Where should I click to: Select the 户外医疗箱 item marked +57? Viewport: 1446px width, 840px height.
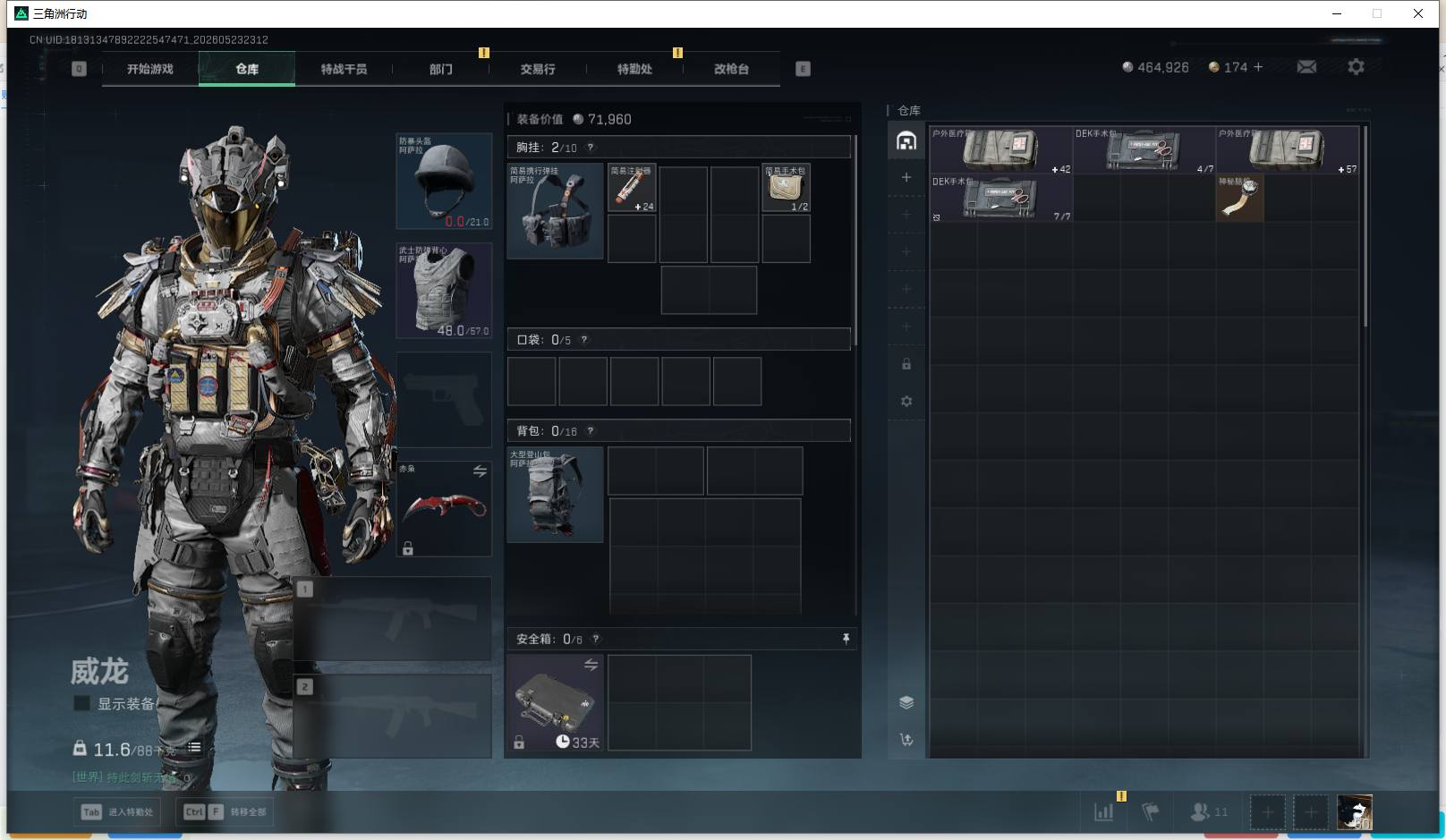pyautogui.click(x=1288, y=149)
